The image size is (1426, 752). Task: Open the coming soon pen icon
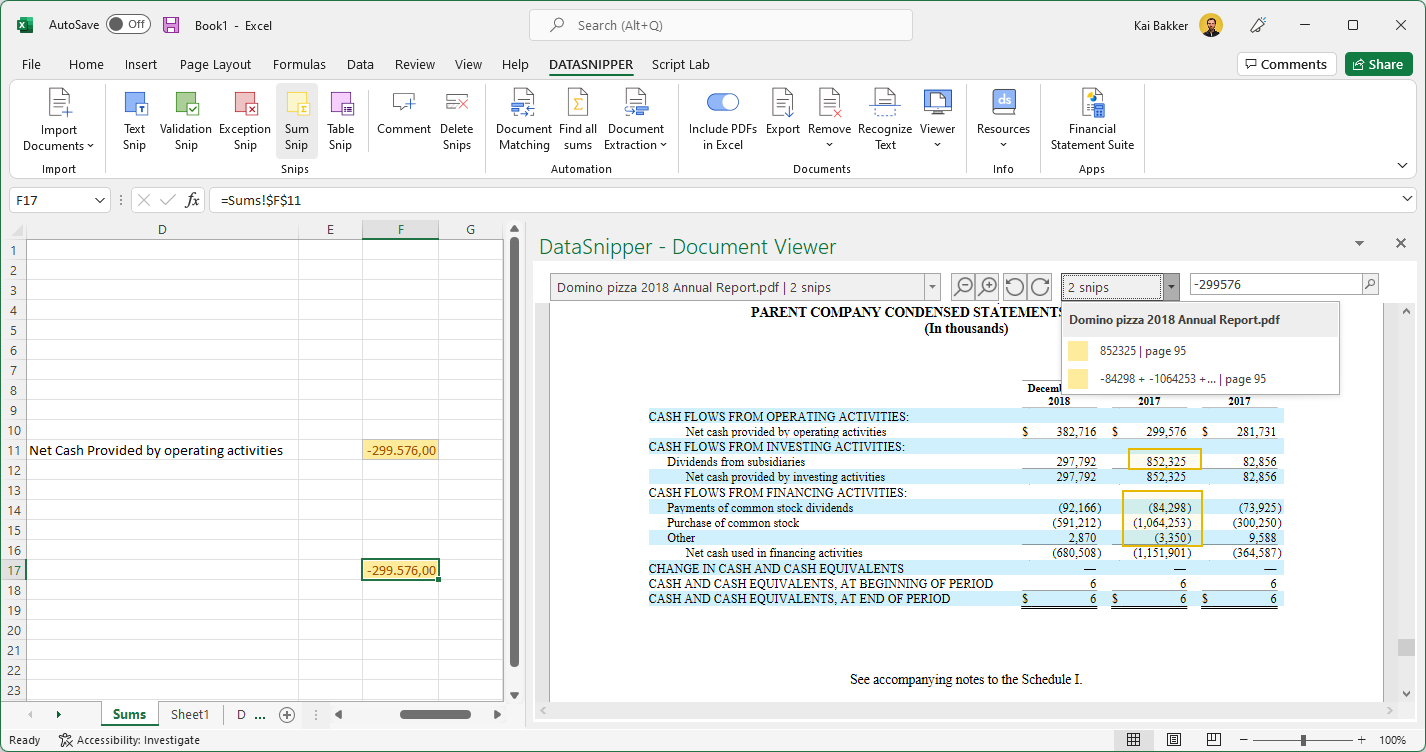click(1259, 25)
